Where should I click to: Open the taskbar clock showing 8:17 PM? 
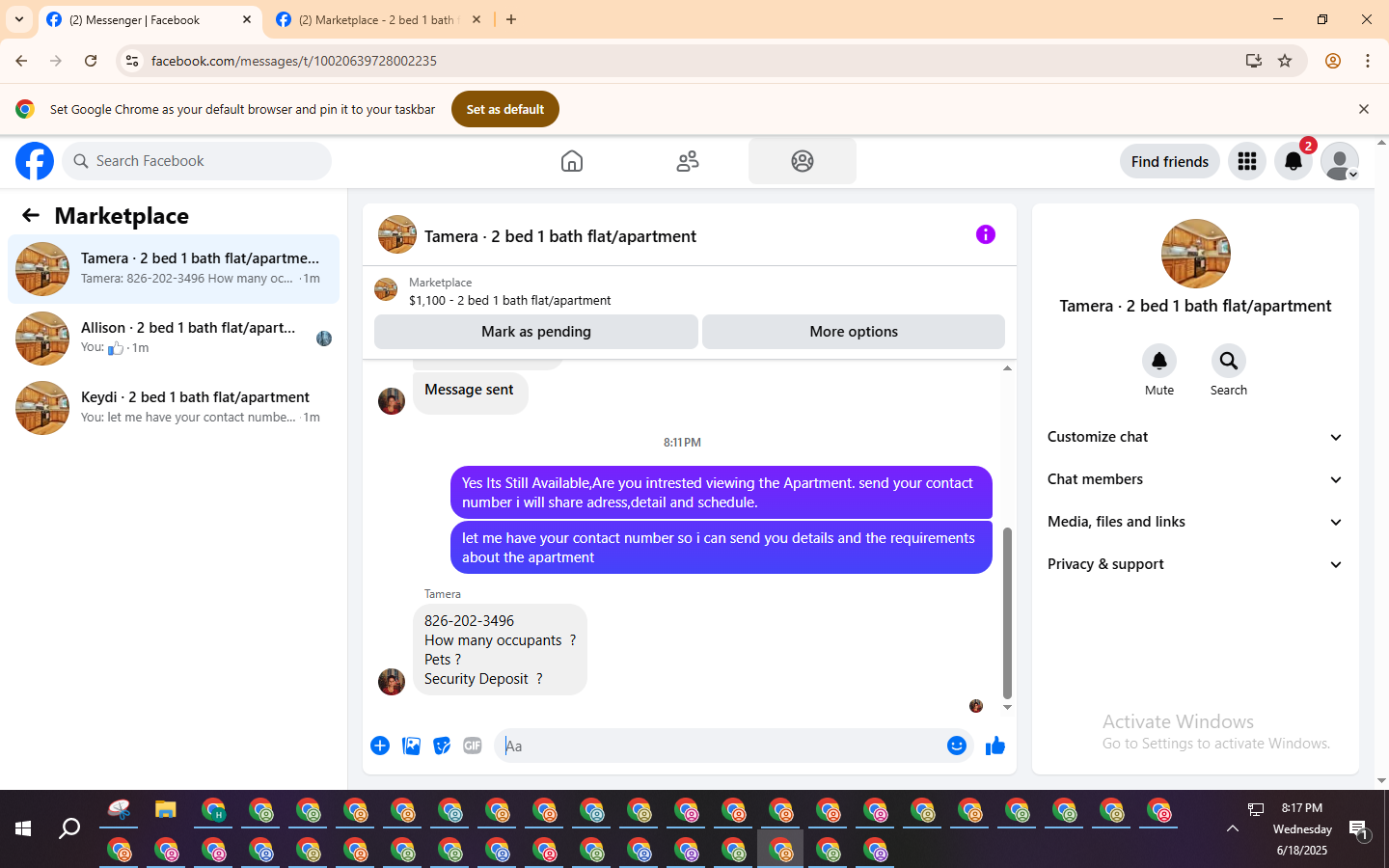1302,829
